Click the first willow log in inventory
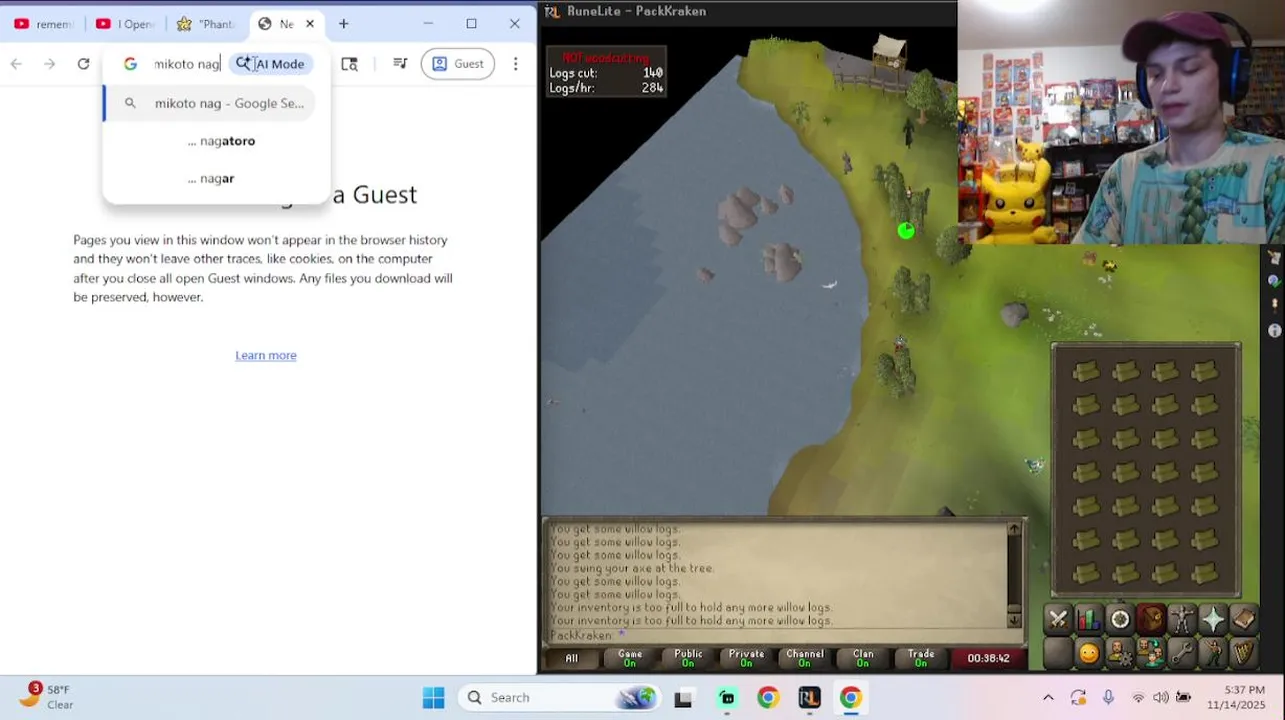This screenshot has width=1285, height=720. tap(1086, 372)
